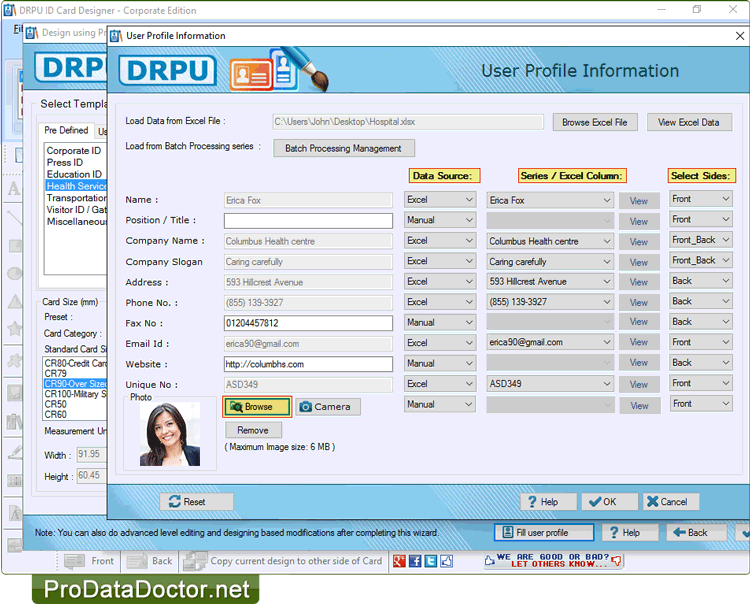
Task: Open Name data source dropdown
Action: tap(440, 200)
